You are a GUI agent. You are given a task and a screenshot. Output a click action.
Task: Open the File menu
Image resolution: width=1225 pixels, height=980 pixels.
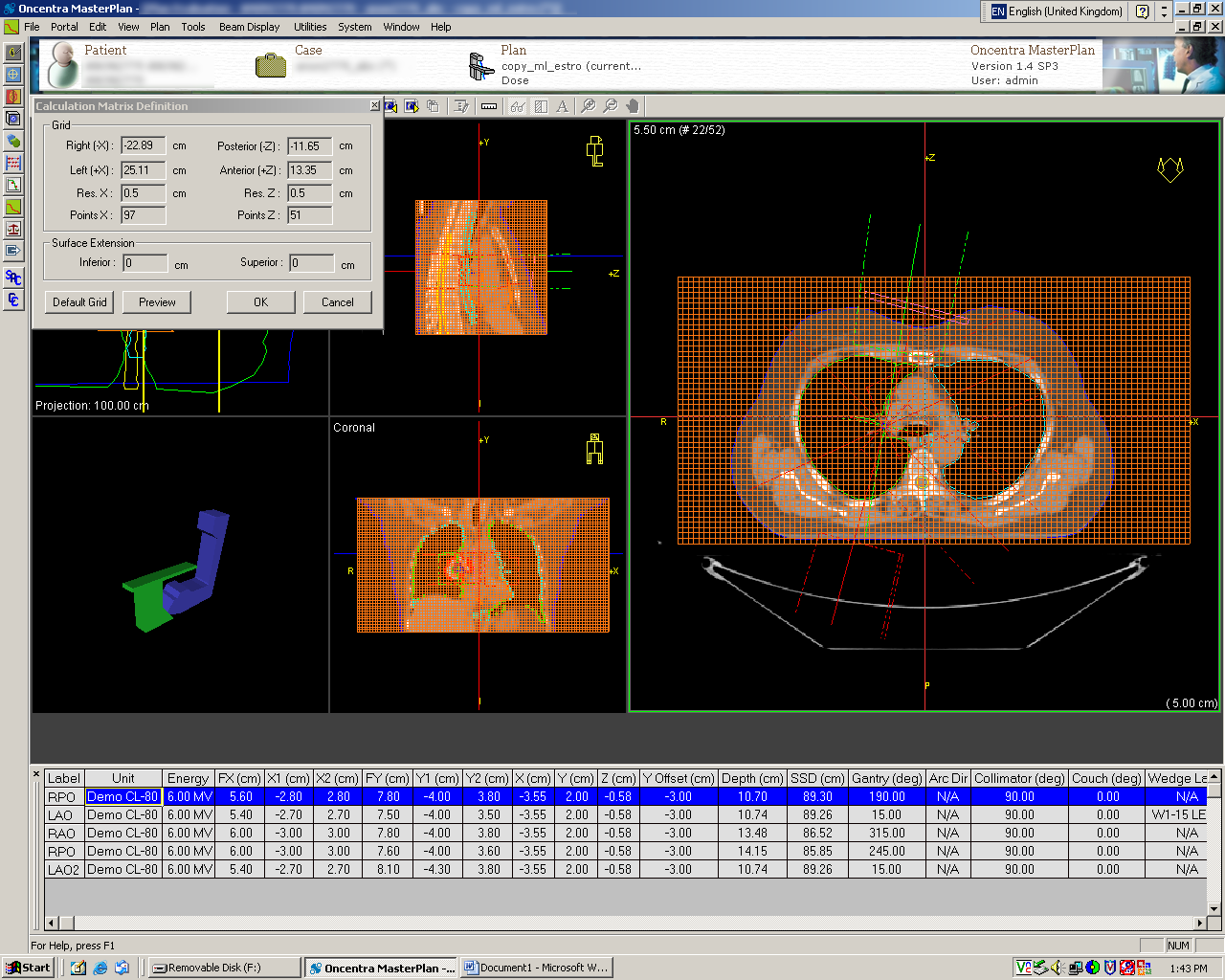[x=32, y=27]
